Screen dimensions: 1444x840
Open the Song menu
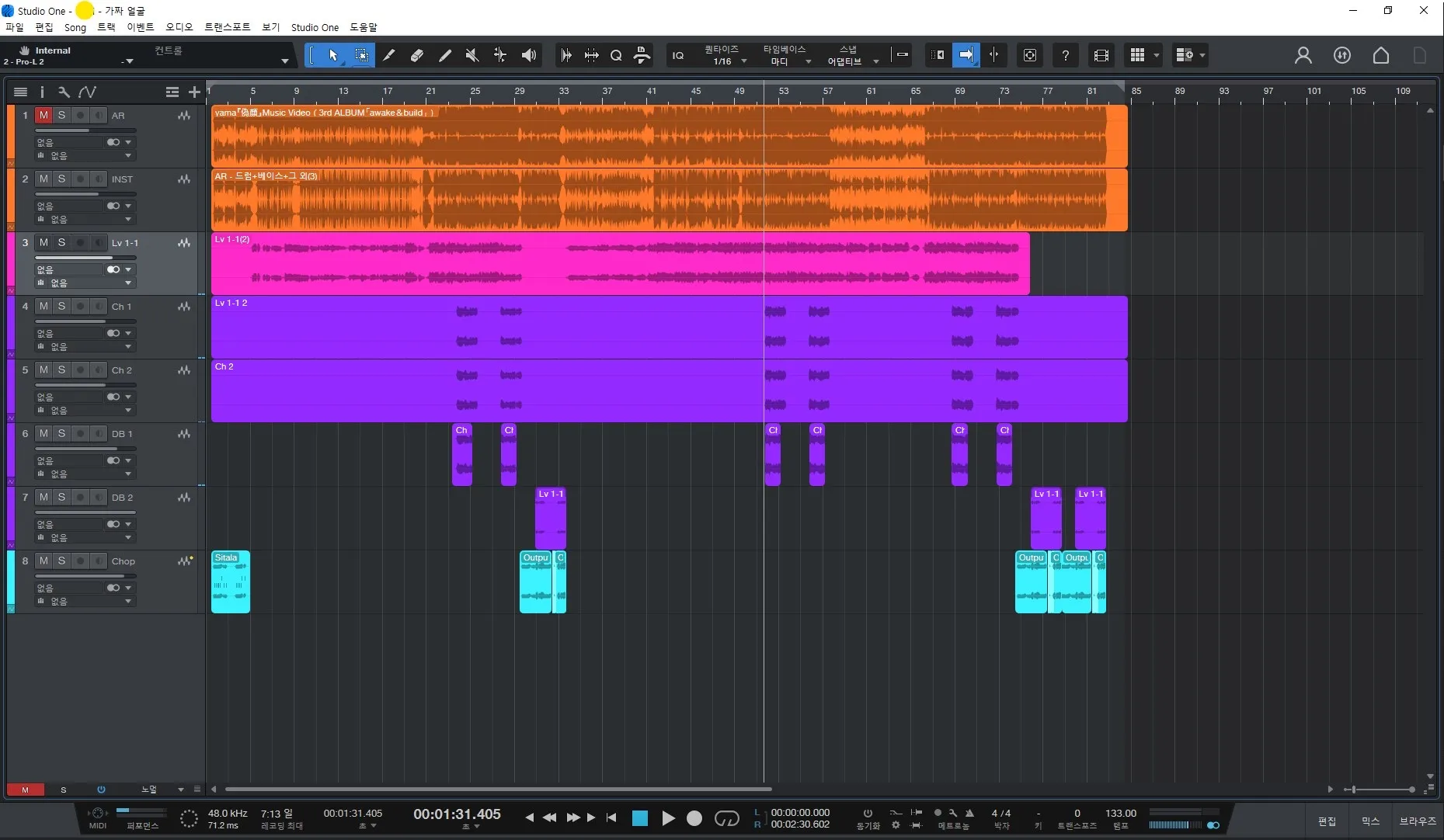pos(75,27)
